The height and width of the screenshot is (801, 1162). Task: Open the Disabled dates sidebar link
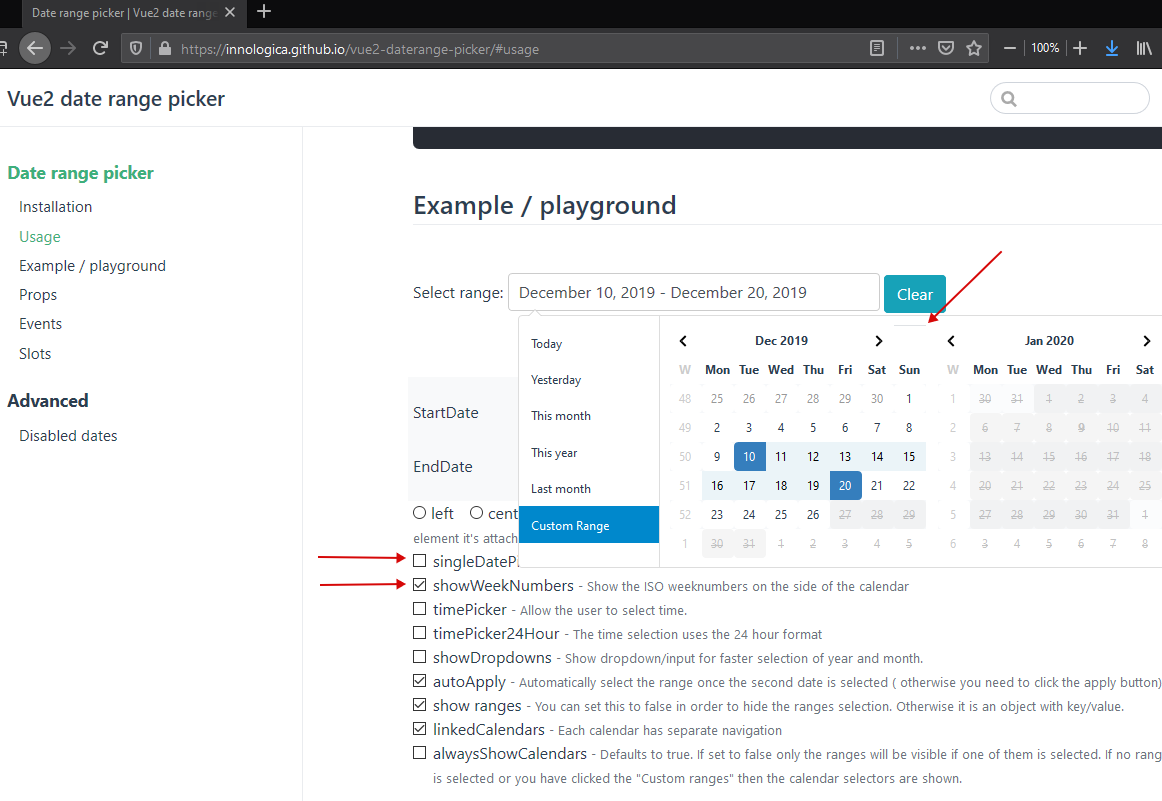pyautogui.click(x=68, y=435)
